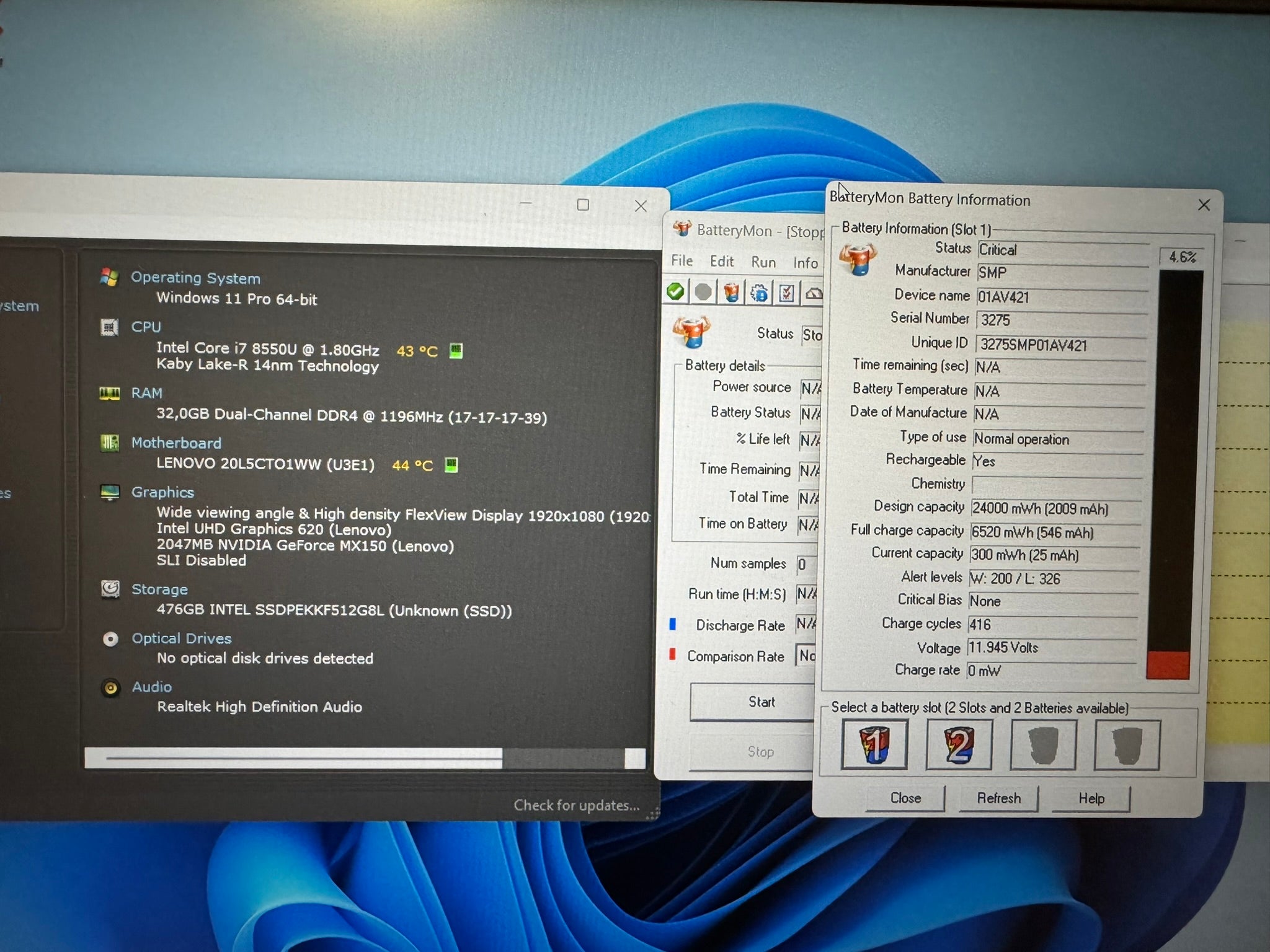Click the gray octagon stop icon in BatteryMon toolbar
This screenshot has width=1270, height=952.
pos(703,292)
